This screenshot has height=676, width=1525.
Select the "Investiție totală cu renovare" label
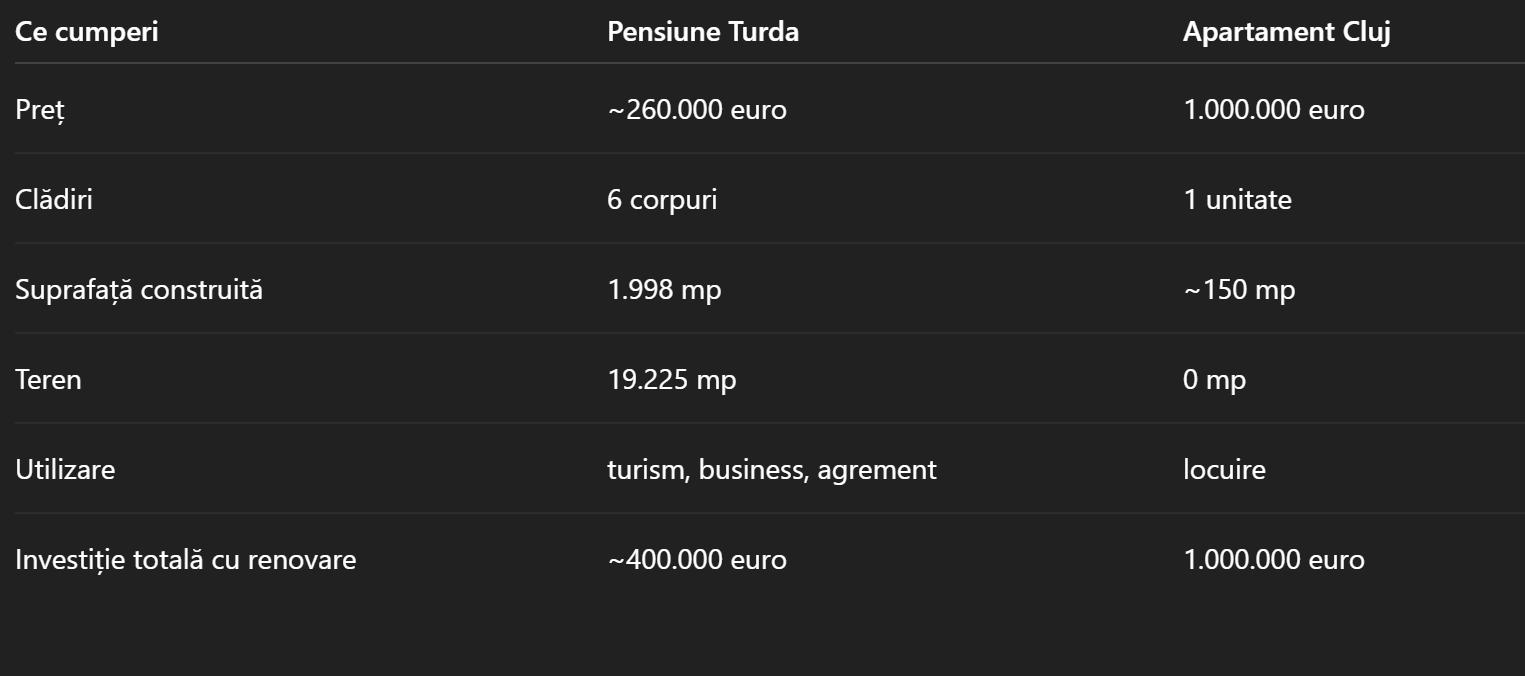pos(186,560)
